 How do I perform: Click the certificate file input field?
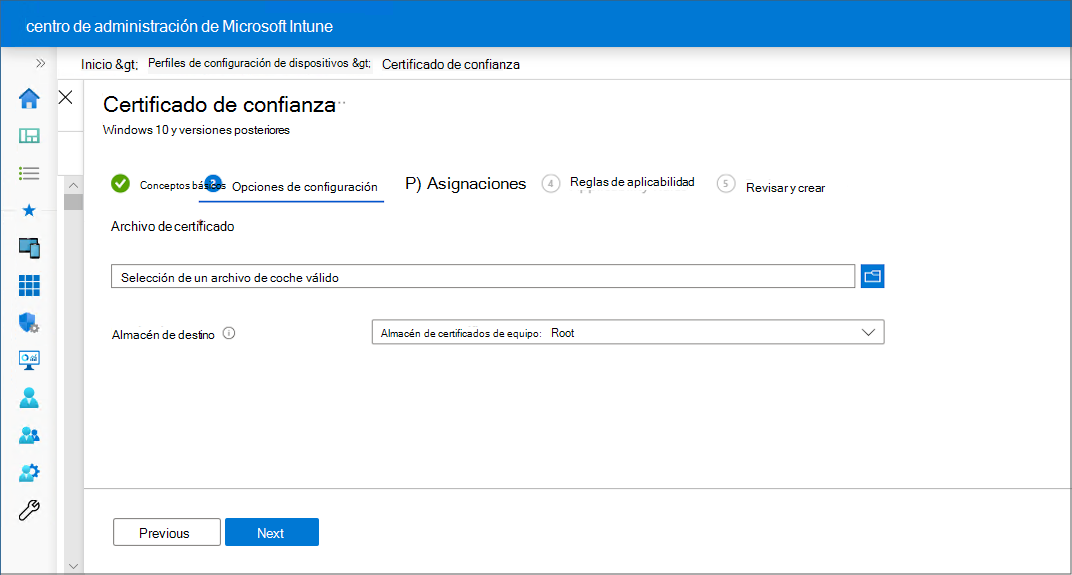483,276
